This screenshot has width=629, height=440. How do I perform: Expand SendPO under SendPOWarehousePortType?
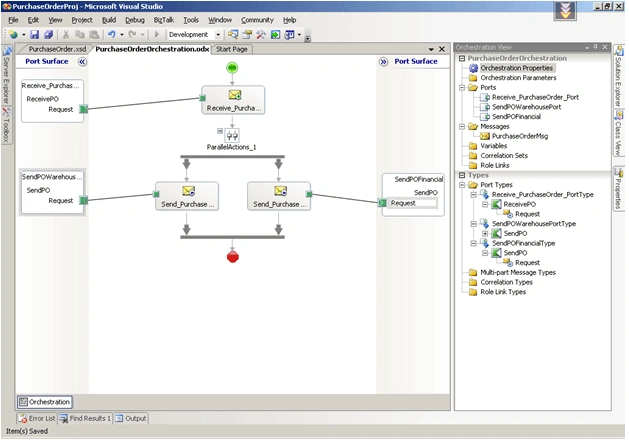pos(485,233)
